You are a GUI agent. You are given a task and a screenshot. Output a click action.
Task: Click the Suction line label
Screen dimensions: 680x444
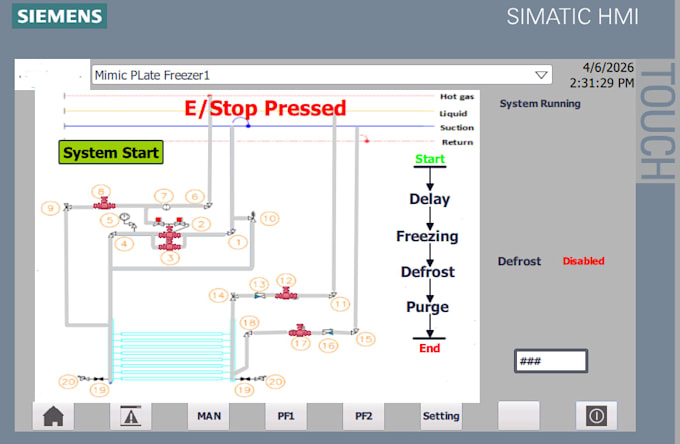click(457, 127)
